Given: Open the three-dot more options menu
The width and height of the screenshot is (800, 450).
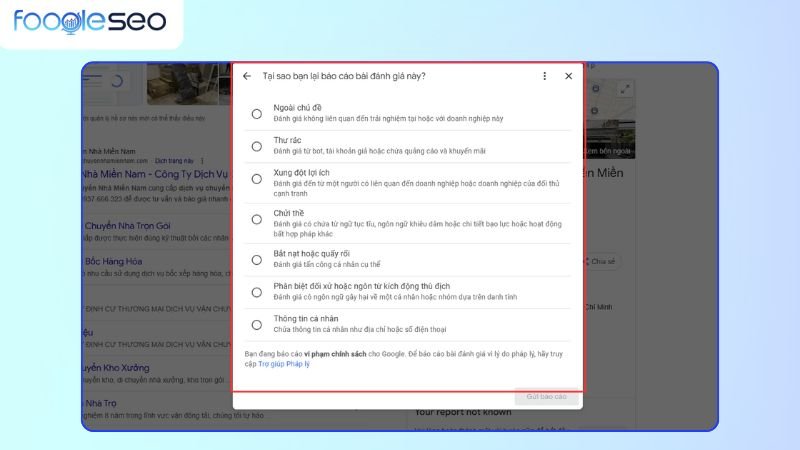Looking at the screenshot, I should tap(544, 76).
